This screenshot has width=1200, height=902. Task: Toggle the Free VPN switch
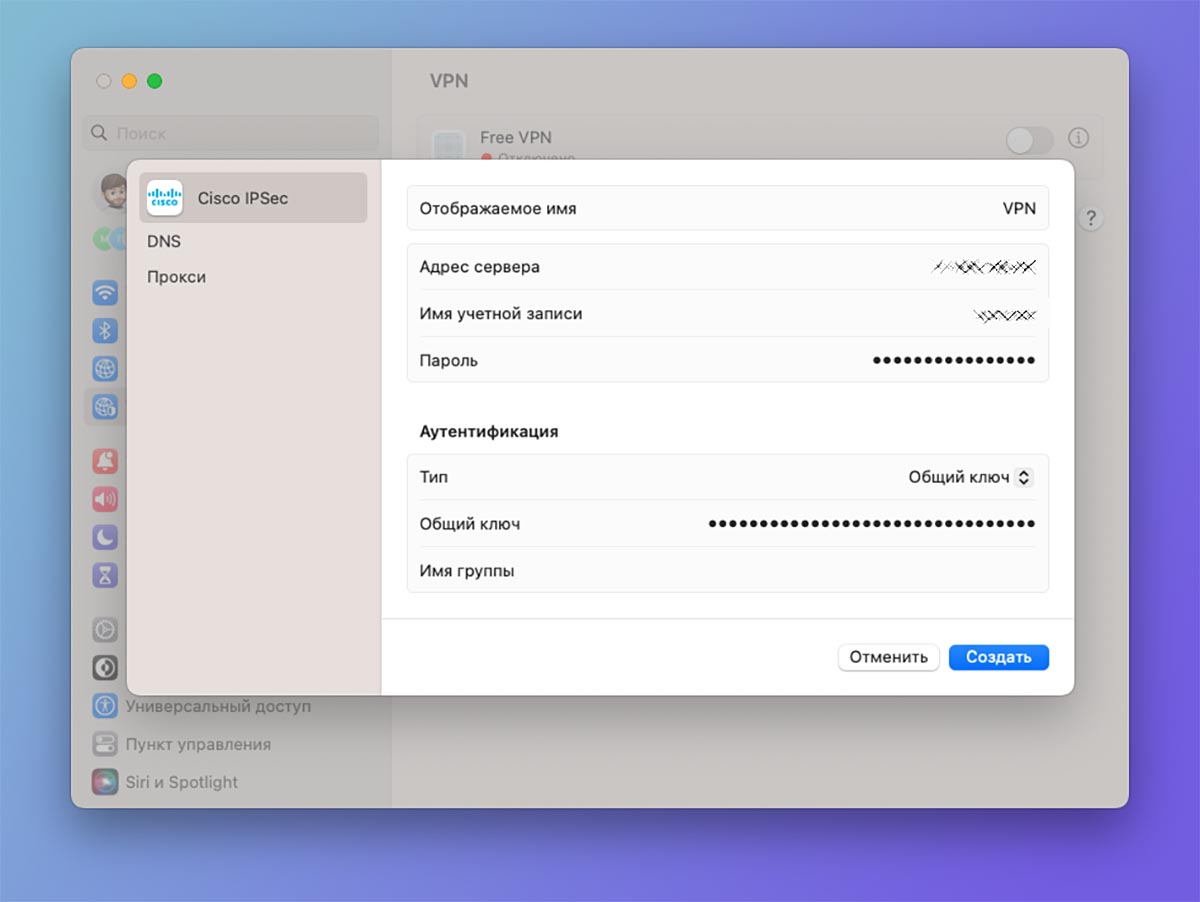(1030, 140)
